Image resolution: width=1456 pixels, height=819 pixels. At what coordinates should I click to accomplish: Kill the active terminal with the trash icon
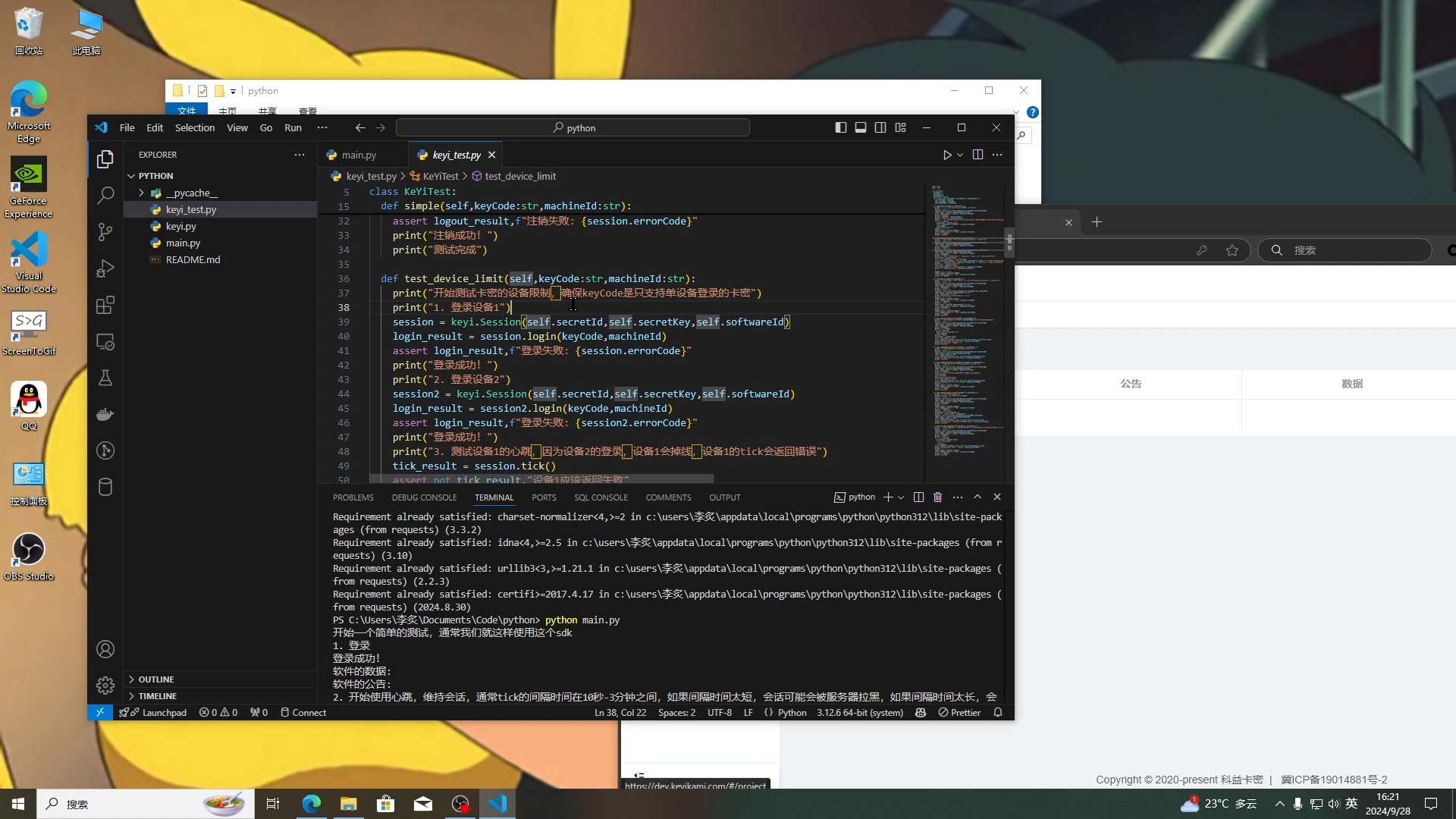click(937, 497)
